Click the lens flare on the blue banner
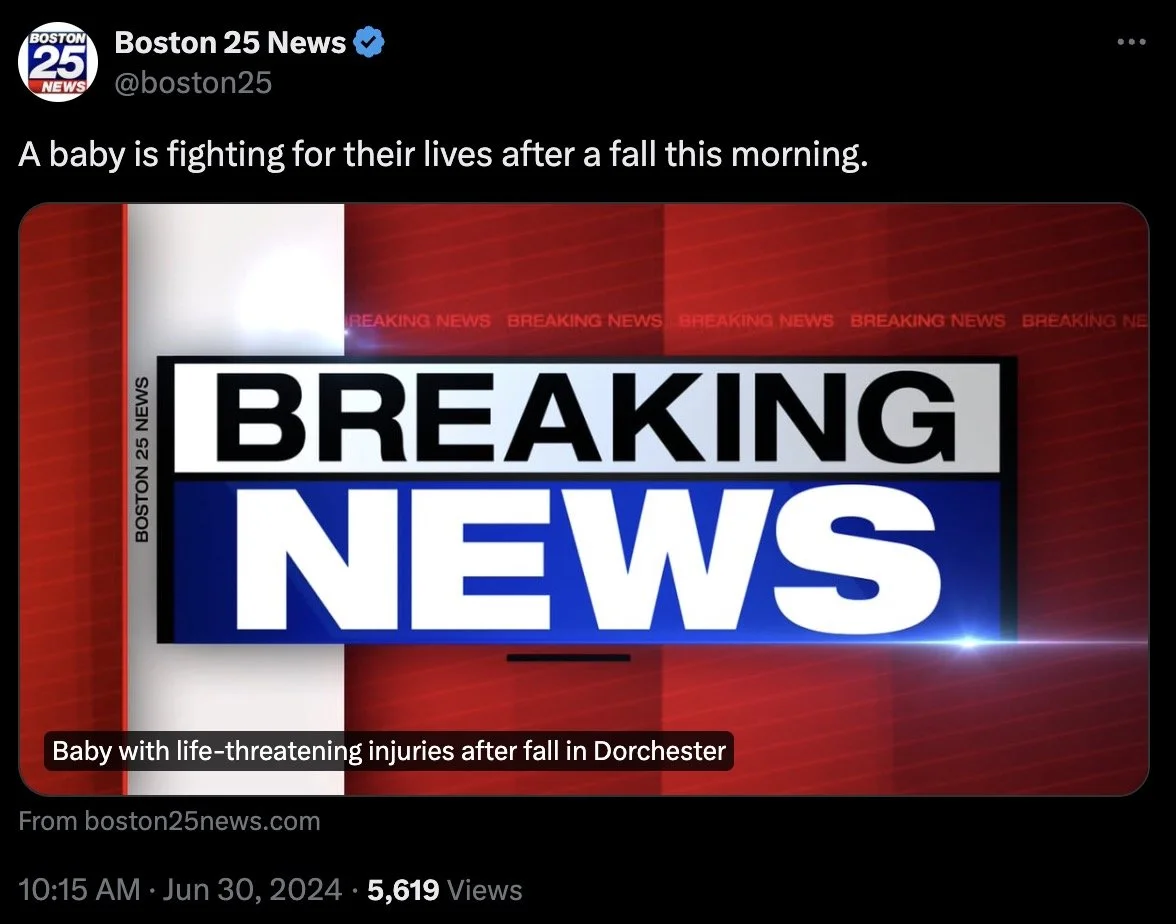Screen dimensions: 1176x924 (x=969, y=641)
